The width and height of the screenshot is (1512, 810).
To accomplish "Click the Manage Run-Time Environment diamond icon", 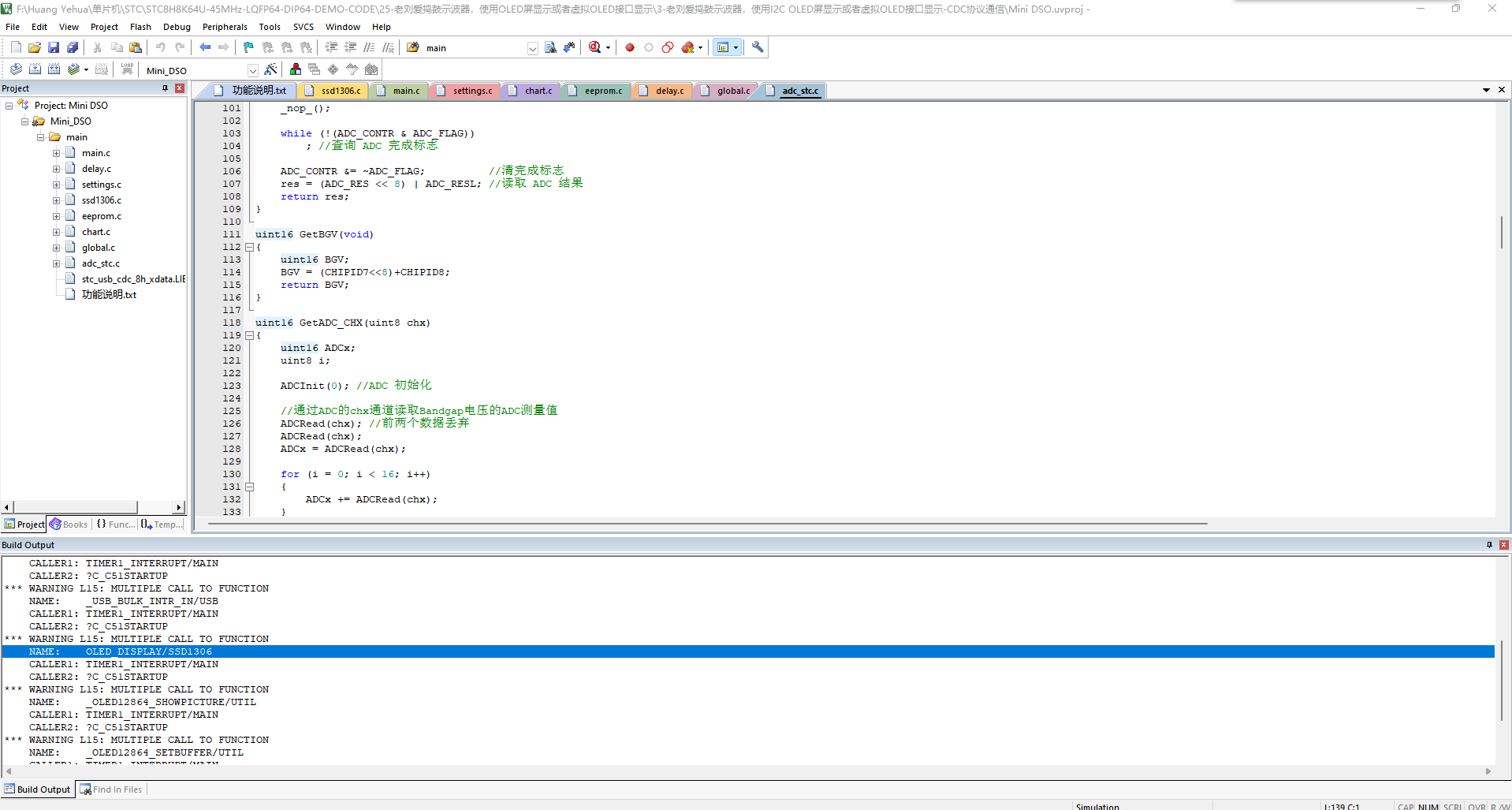I will [x=333, y=69].
